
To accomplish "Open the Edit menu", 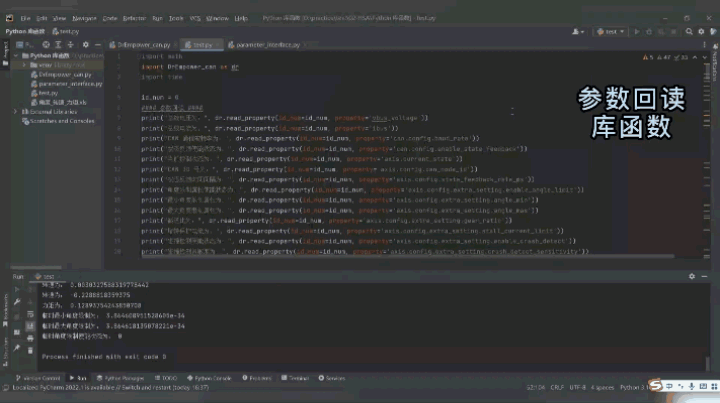I will (42, 18).
